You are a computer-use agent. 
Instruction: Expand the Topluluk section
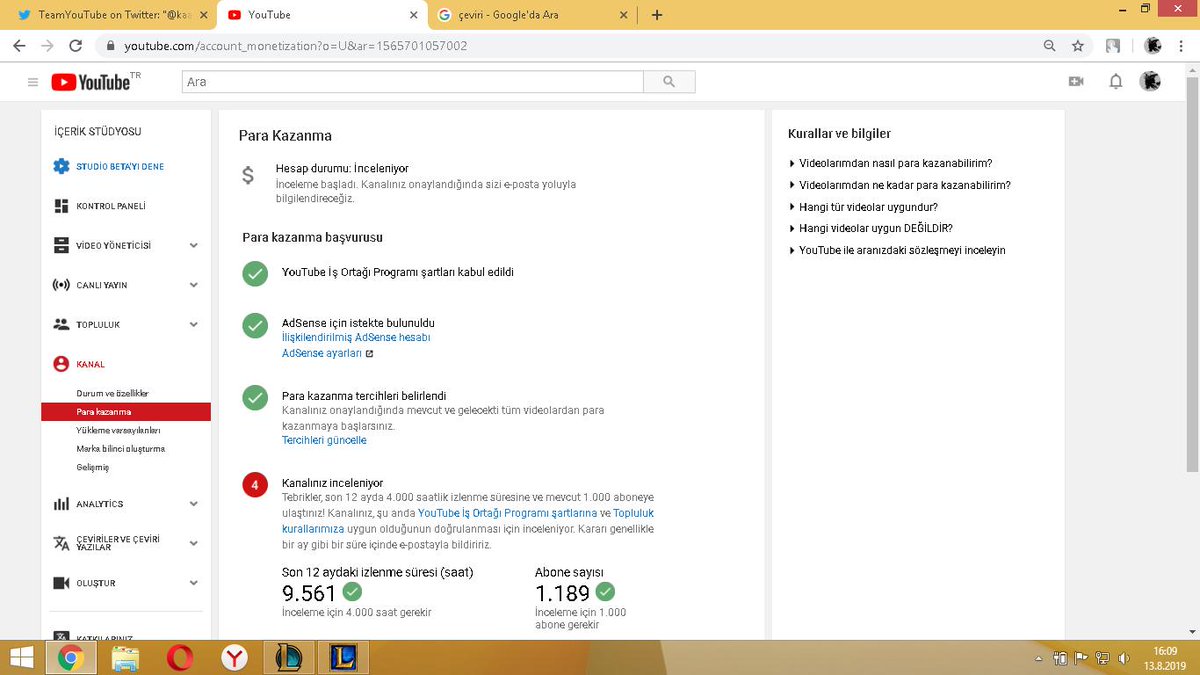point(194,324)
